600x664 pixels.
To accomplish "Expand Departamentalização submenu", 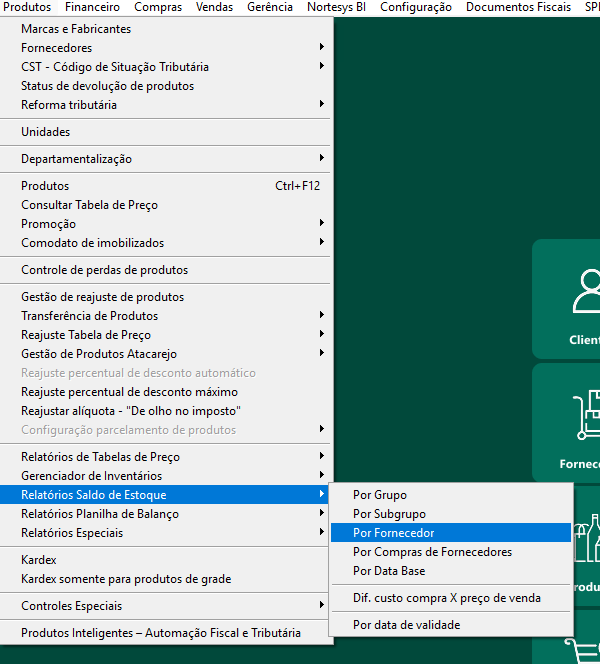I will 76,159.
